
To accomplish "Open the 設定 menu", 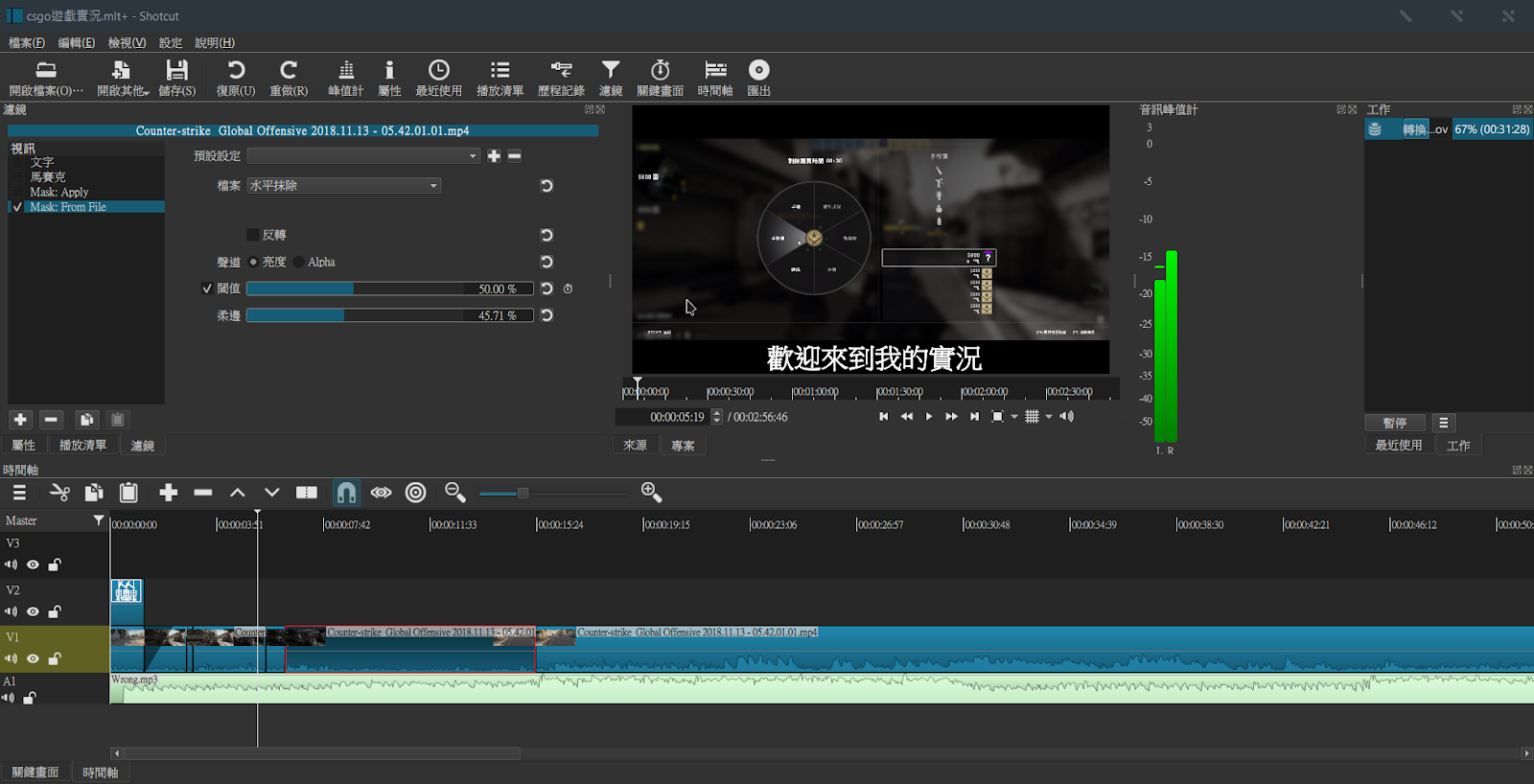I will [x=171, y=43].
